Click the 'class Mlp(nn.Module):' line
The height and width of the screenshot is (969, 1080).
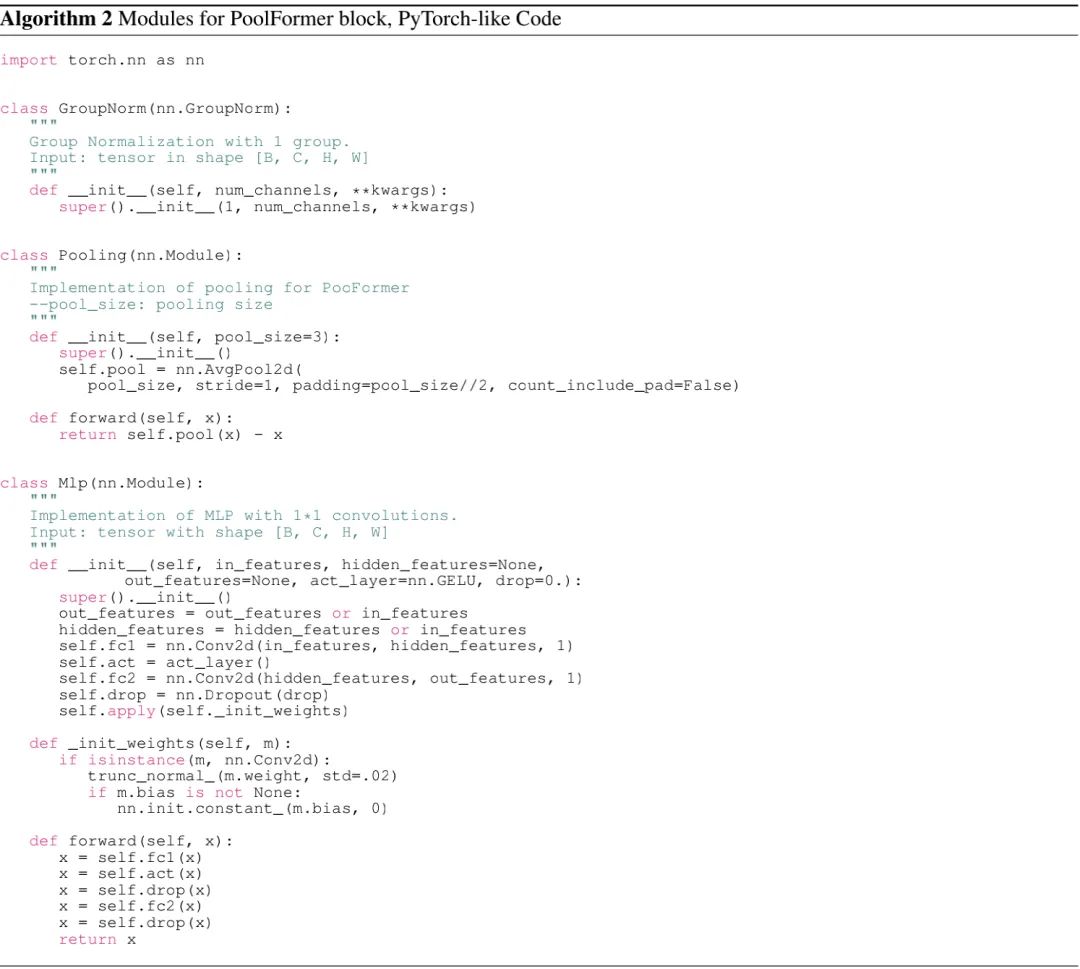pyautogui.click(x=102, y=483)
